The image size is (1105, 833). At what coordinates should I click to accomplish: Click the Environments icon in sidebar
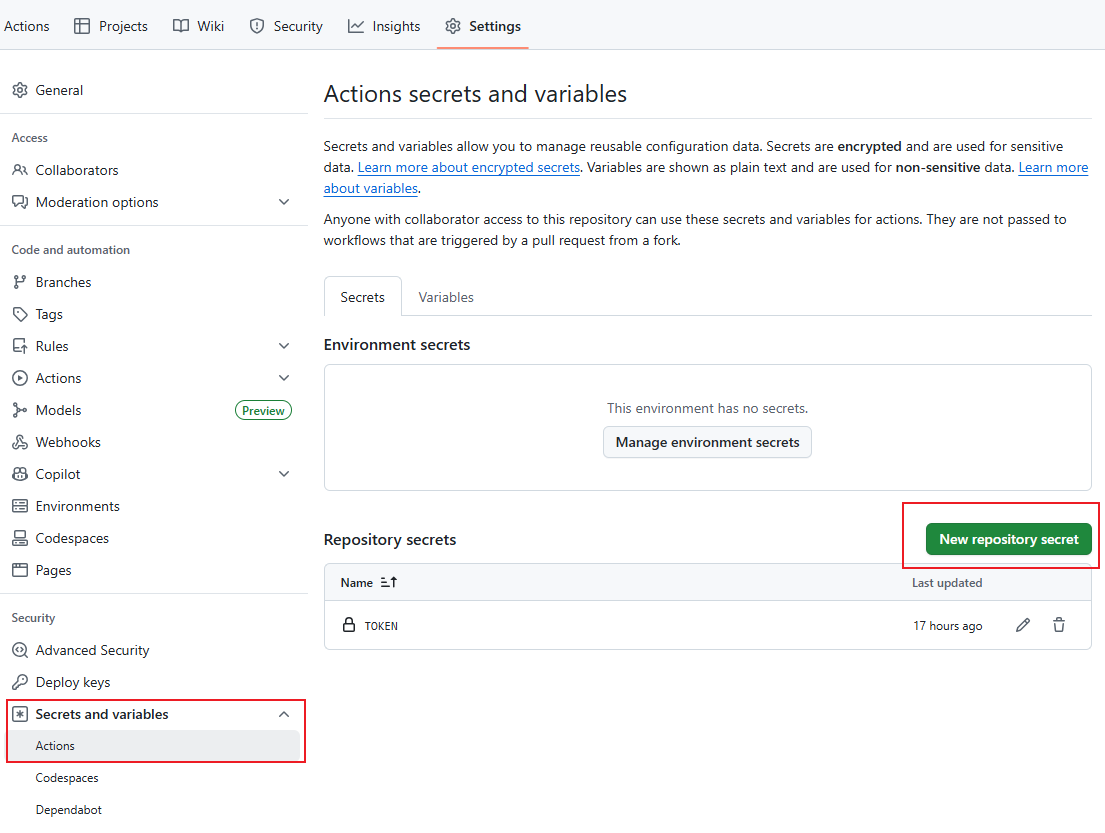20,506
